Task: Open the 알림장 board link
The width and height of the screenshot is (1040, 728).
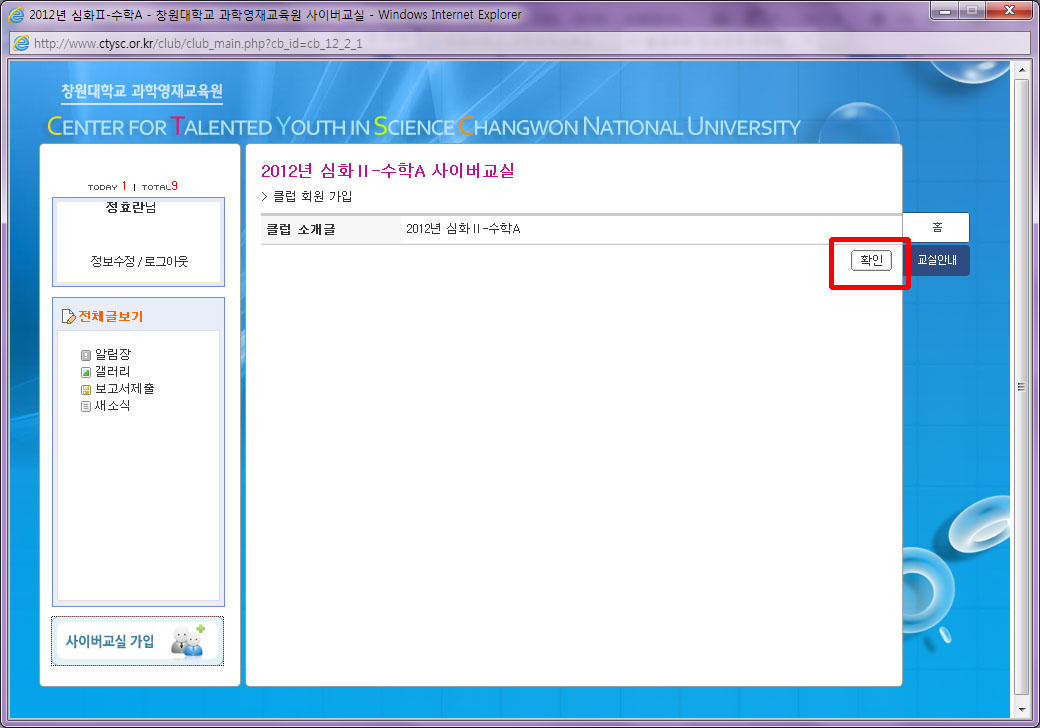Action: (x=112, y=355)
